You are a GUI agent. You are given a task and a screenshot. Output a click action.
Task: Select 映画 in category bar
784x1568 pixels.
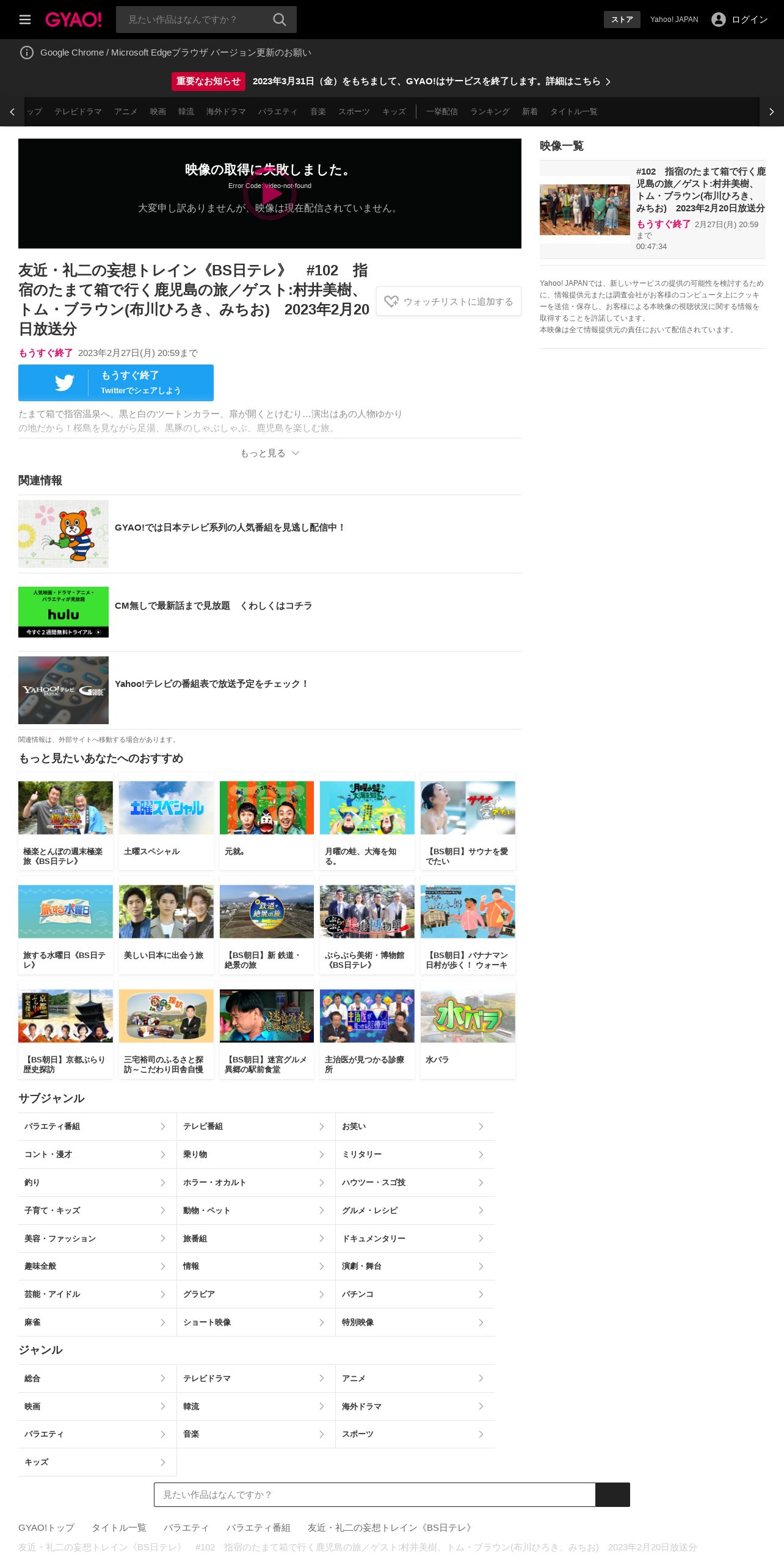click(158, 112)
